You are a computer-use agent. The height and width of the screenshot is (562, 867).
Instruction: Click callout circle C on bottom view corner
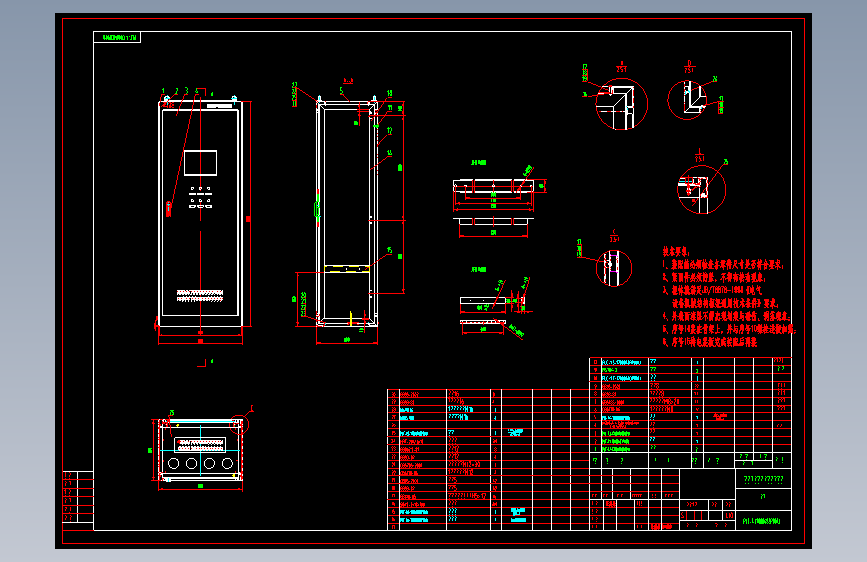click(x=239, y=424)
